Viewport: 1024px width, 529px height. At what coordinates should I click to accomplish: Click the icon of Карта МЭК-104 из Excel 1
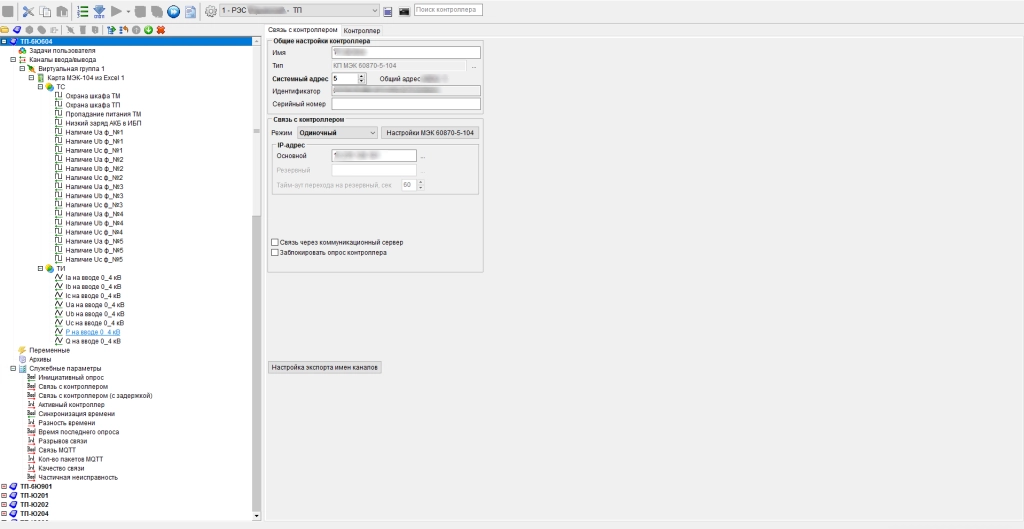(x=40, y=78)
